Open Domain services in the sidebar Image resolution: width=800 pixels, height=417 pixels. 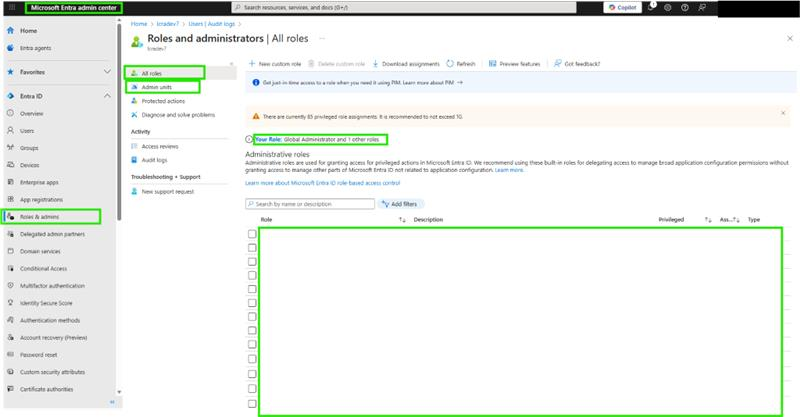pyautogui.click(x=40, y=252)
